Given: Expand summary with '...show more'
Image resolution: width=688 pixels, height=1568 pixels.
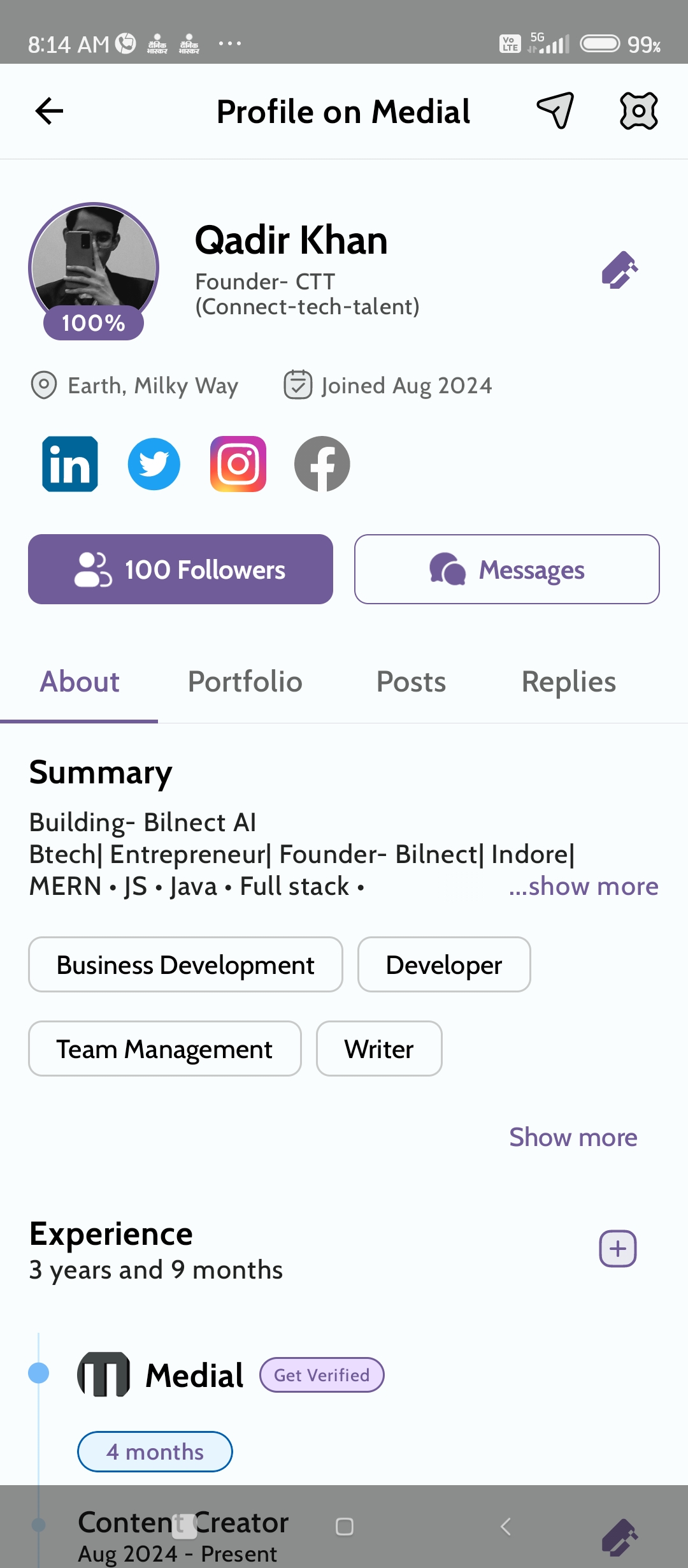Looking at the screenshot, I should tap(583, 887).
